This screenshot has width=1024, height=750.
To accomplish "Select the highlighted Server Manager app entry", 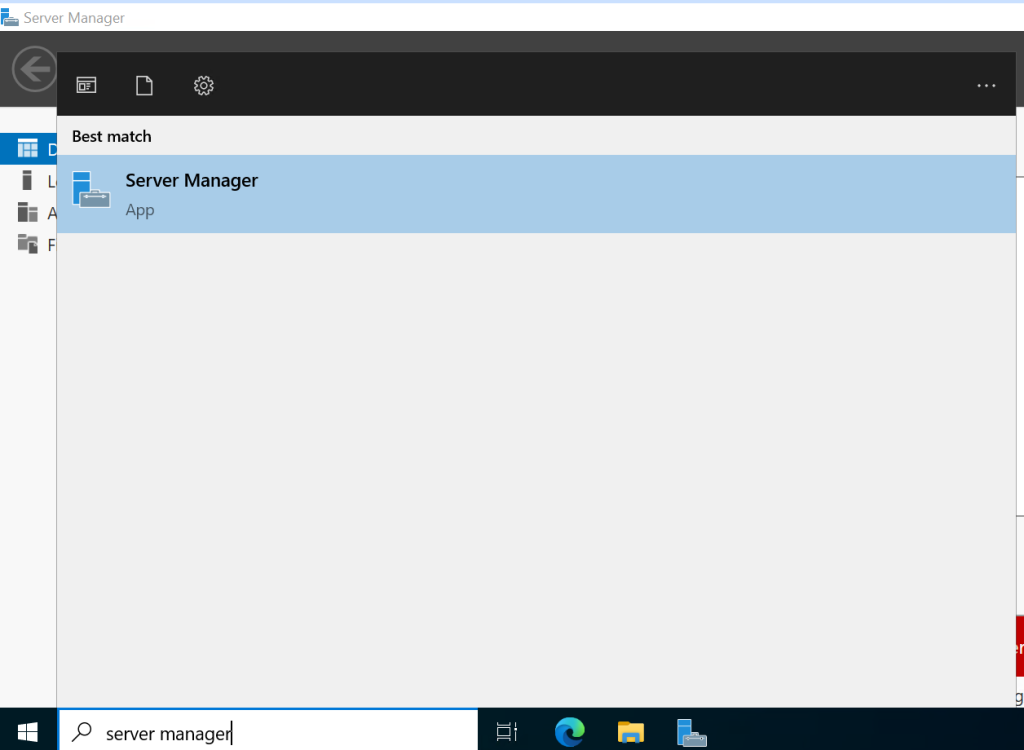I will point(400,193).
